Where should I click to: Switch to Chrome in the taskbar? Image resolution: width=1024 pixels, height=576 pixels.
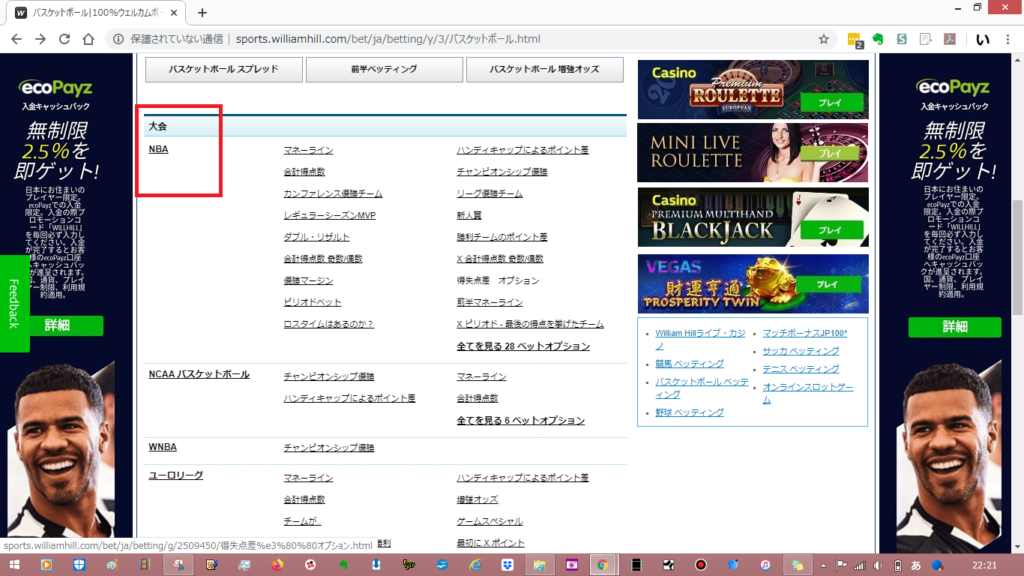602,565
